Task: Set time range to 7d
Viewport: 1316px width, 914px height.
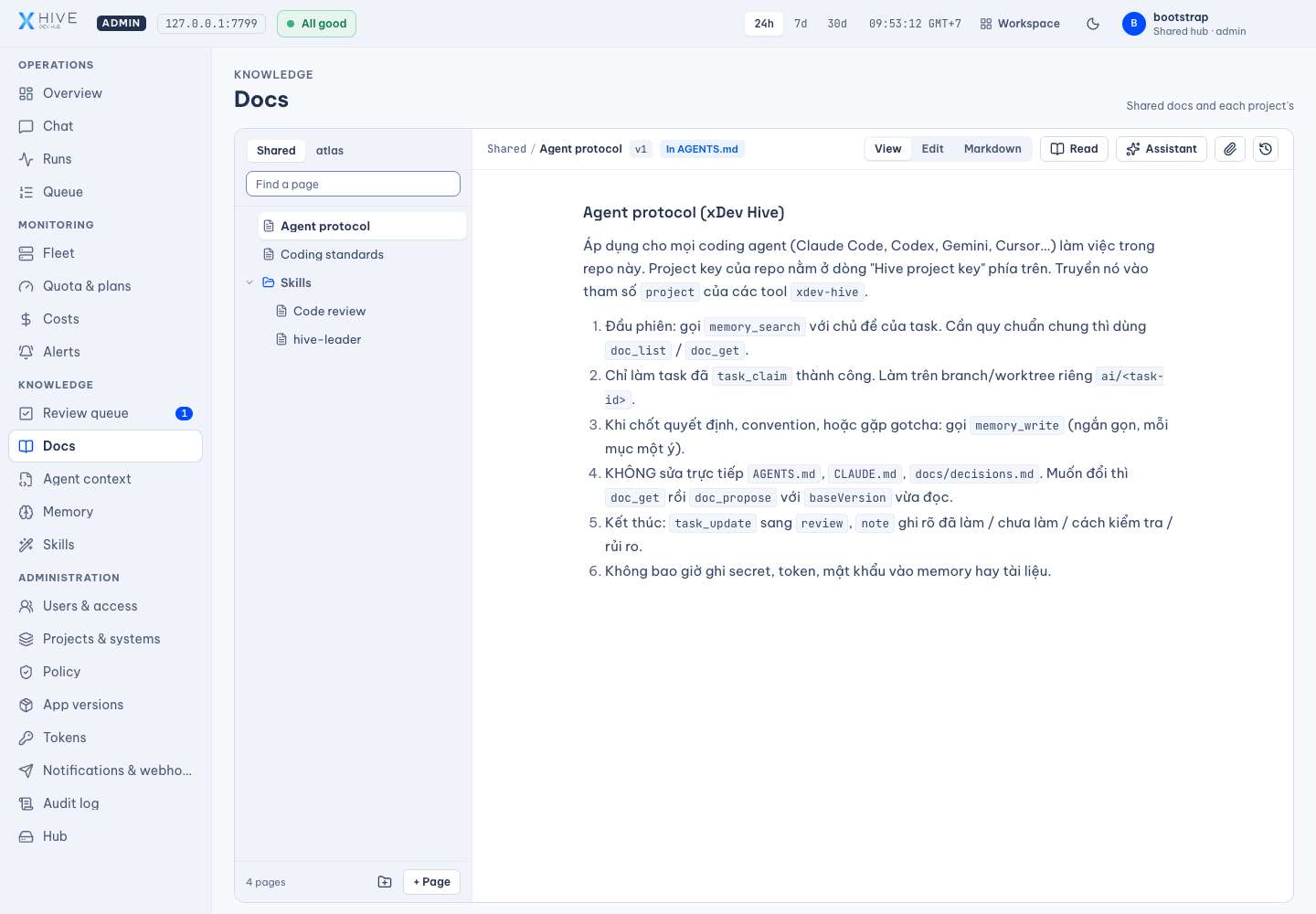Action: pyautogui.click(x=801, y=24)
